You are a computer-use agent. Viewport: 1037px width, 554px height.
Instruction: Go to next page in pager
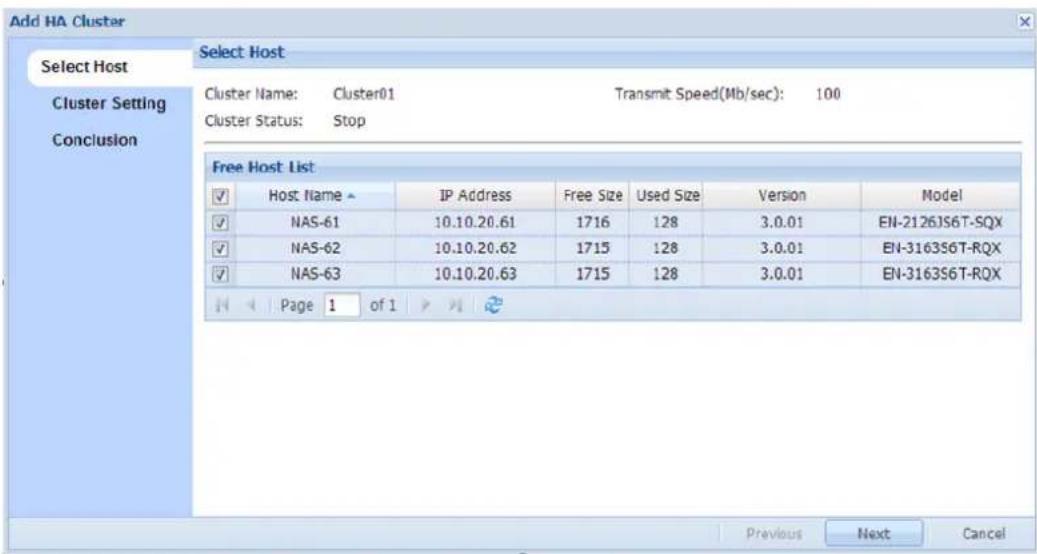427,305
